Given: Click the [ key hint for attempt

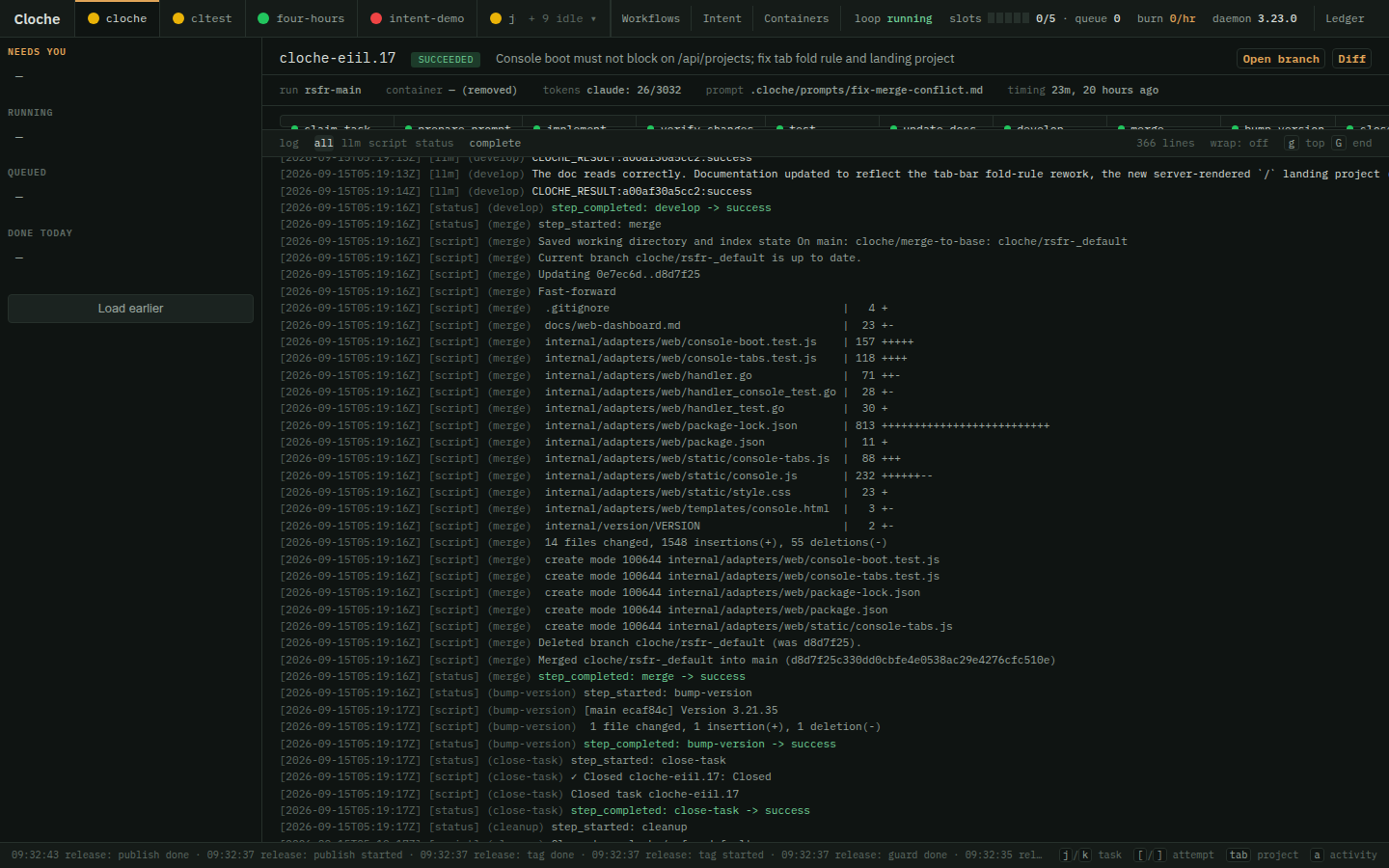Looking at the screenshot, I should (x=1140, y=854).
